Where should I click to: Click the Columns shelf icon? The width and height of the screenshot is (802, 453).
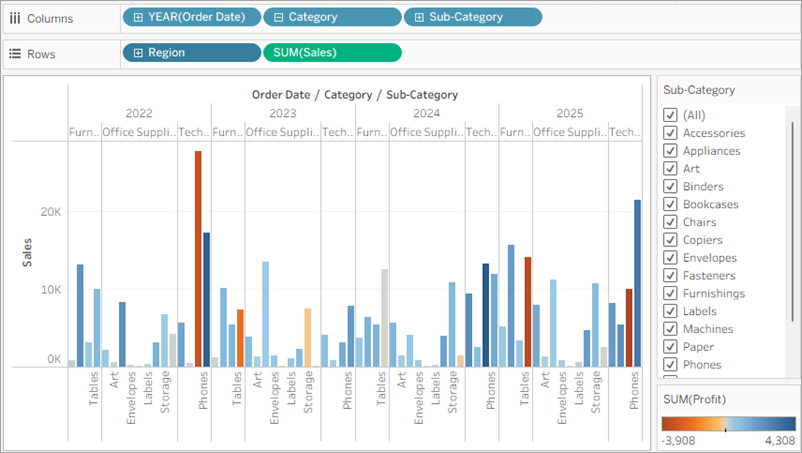coord(14,17)
